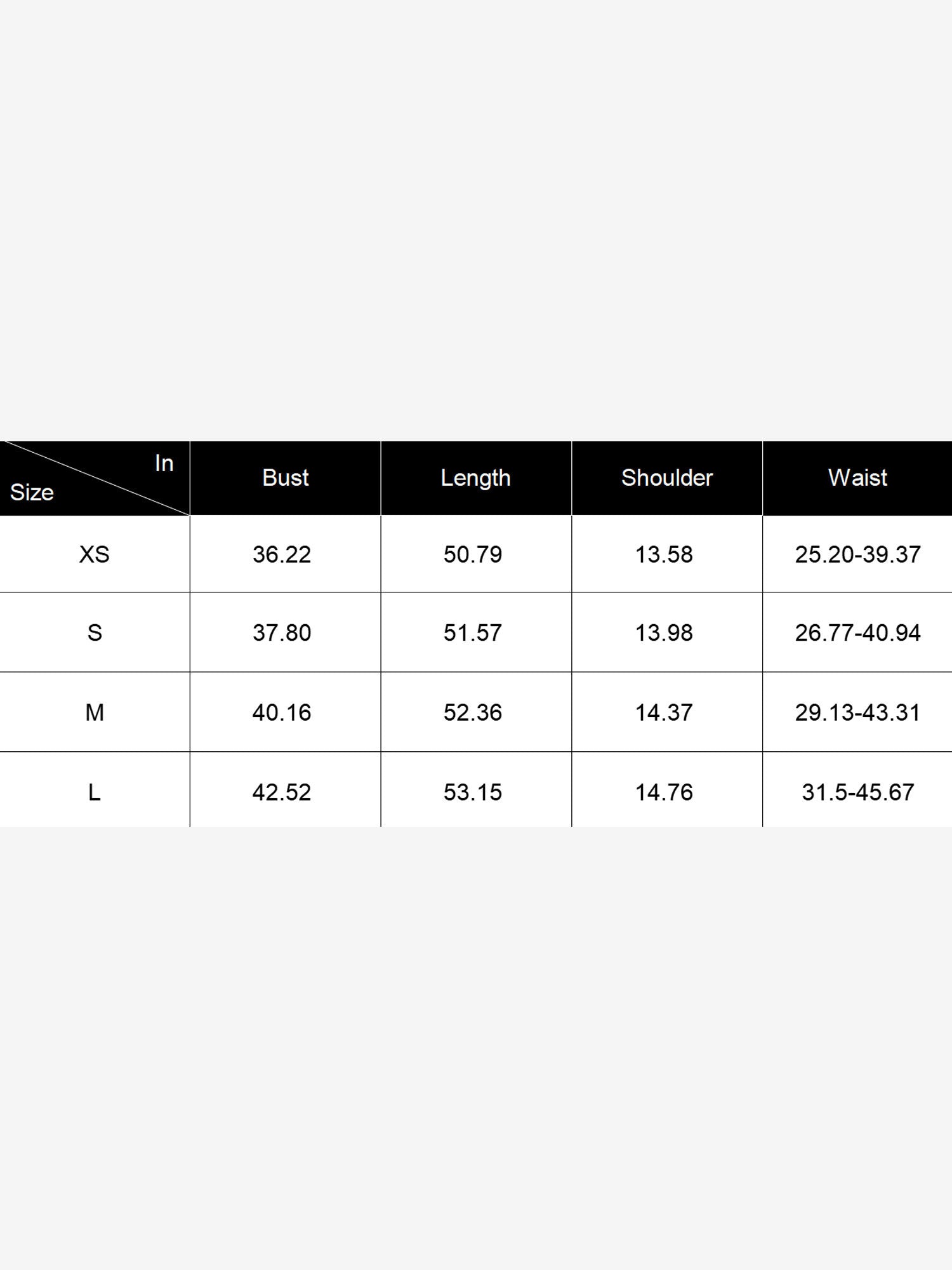
Task: Click the Size/In corner header cell
Action: (x=95, y=478)
